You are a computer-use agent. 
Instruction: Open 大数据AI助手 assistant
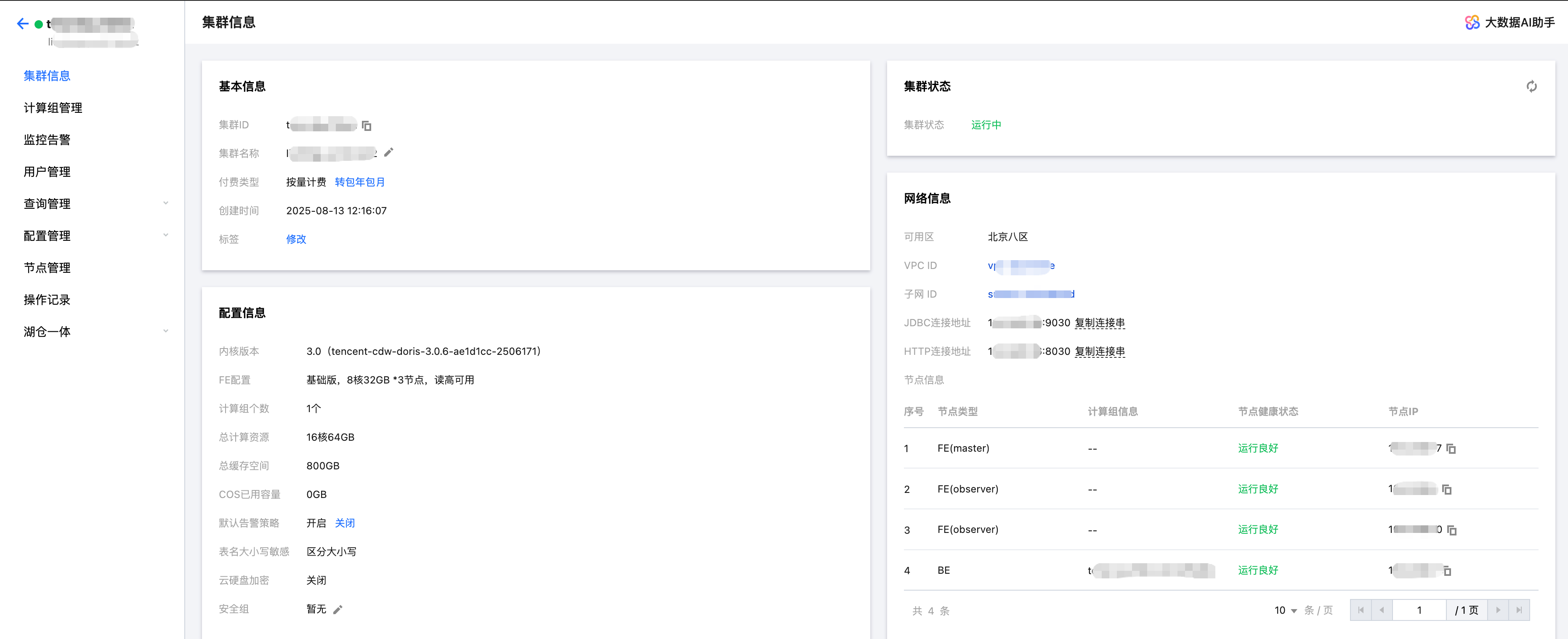tap(1510, 23)
